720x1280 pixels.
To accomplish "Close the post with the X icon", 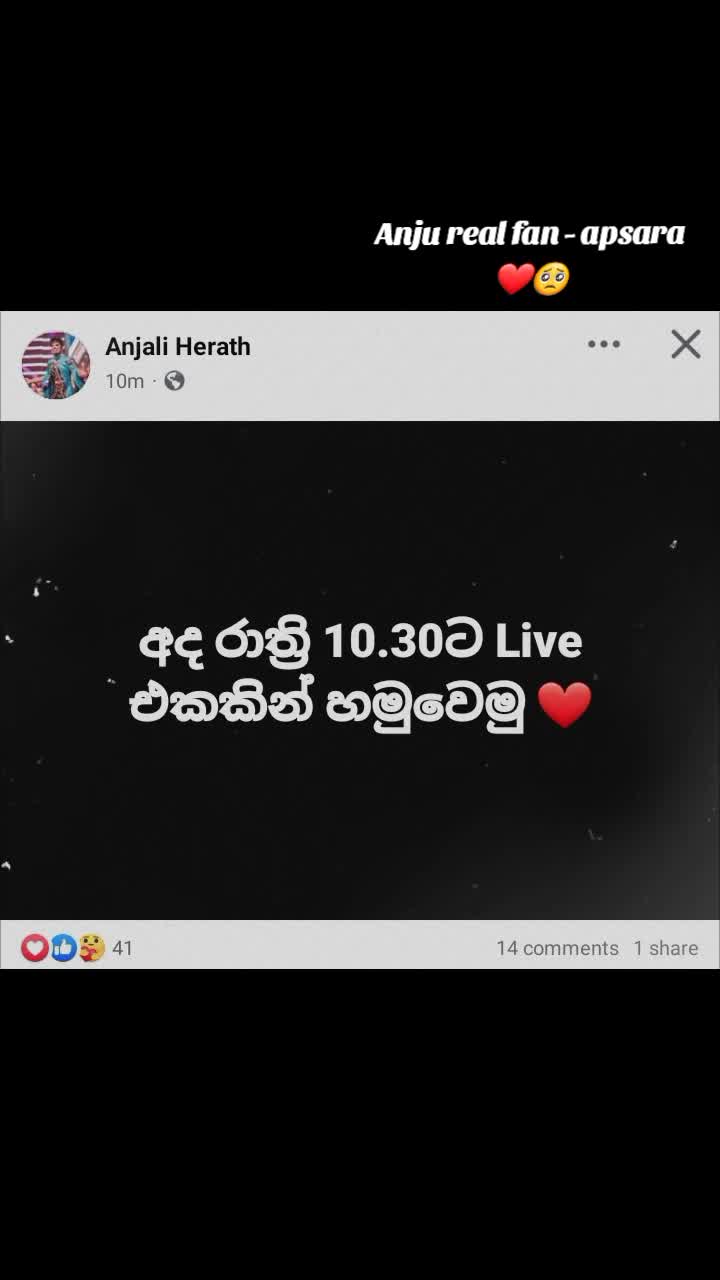I will pyautogui.click(x=686, y=344).
